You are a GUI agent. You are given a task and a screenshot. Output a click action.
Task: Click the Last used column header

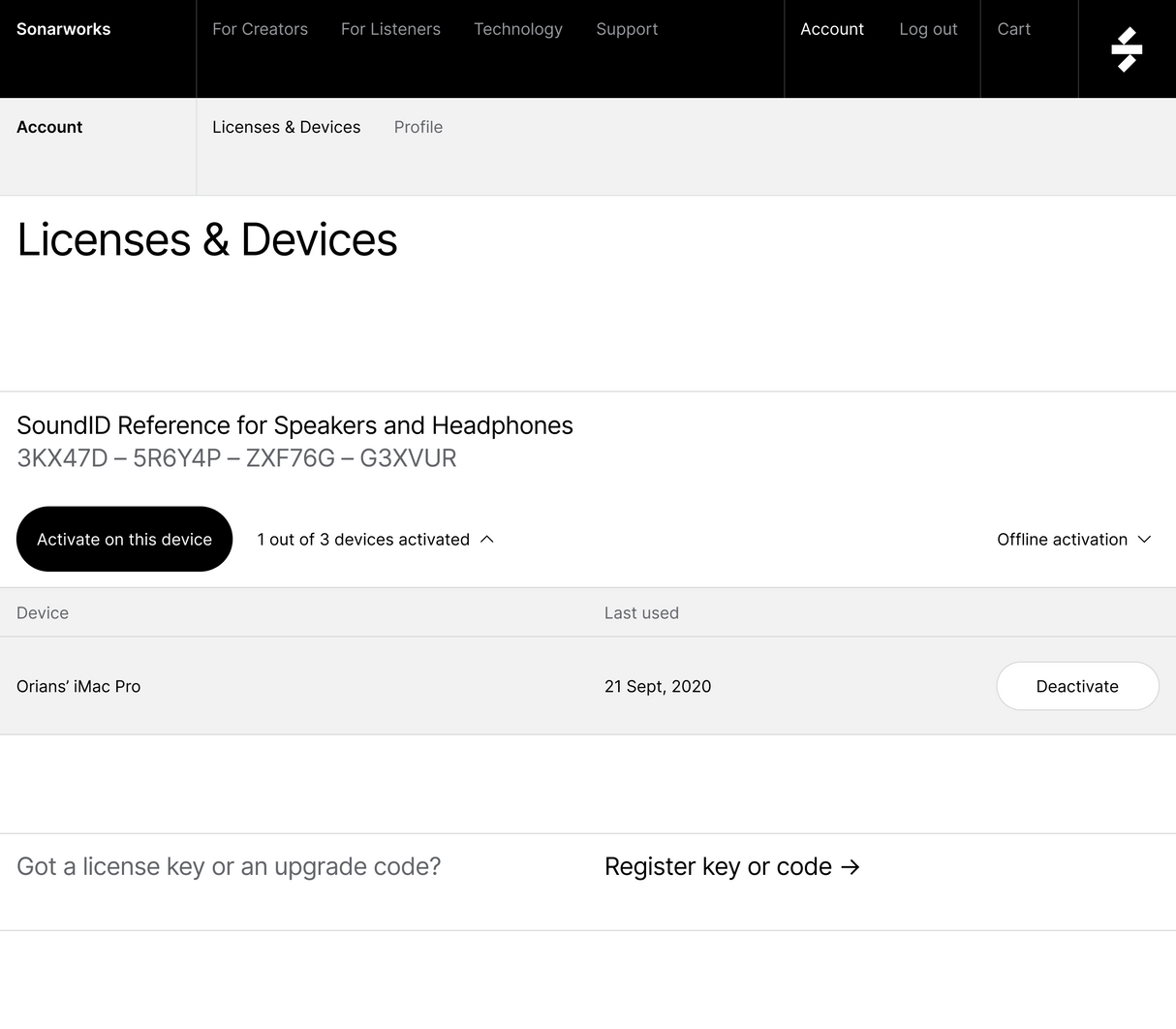coord(641,612)
